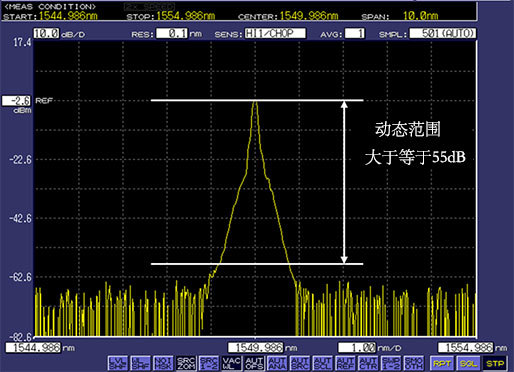Select the AUT SCL auto scale indicator
Viewport: 514px width, 372px height.
coord(322,363)
